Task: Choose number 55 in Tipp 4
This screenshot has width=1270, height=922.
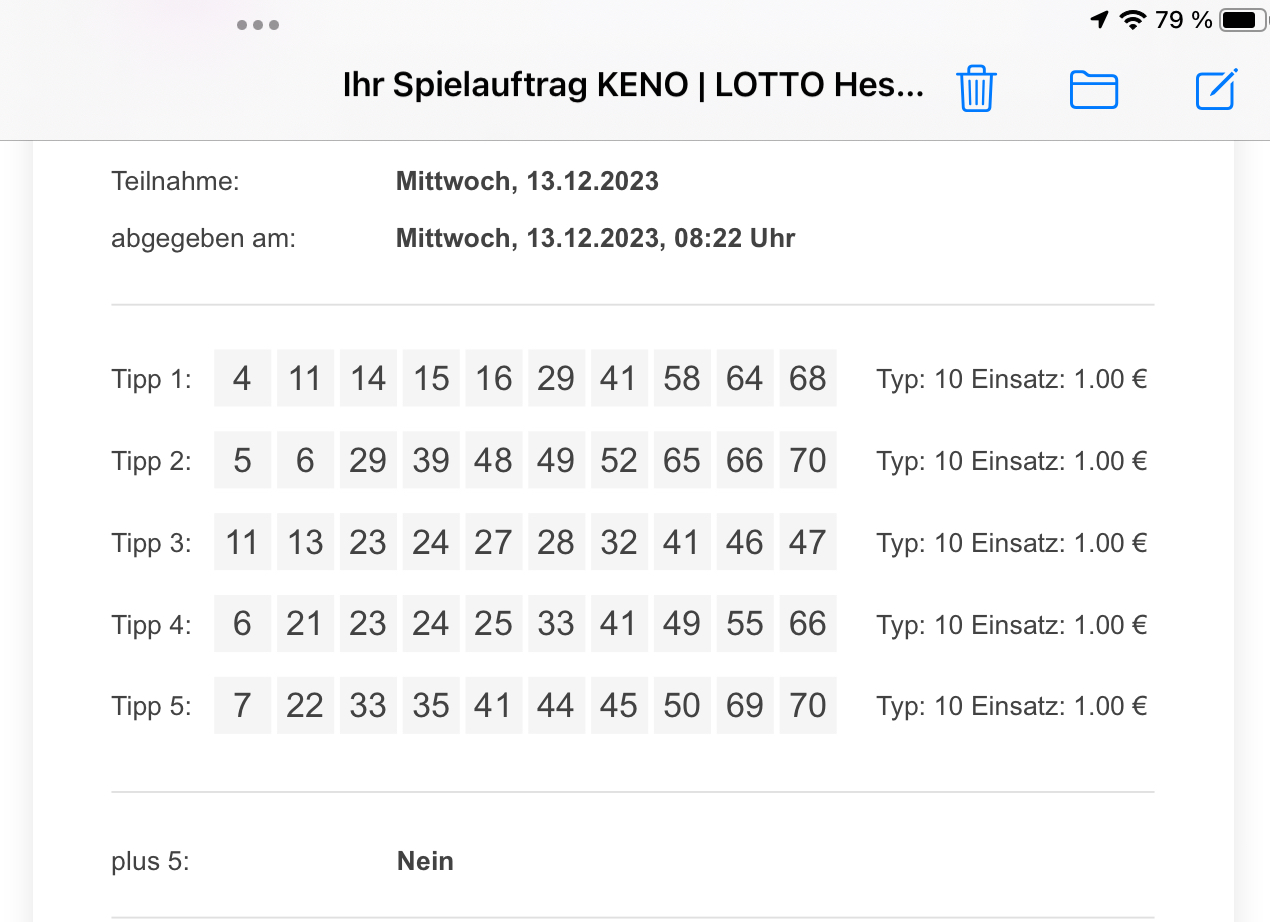Action: click(745, 624)
